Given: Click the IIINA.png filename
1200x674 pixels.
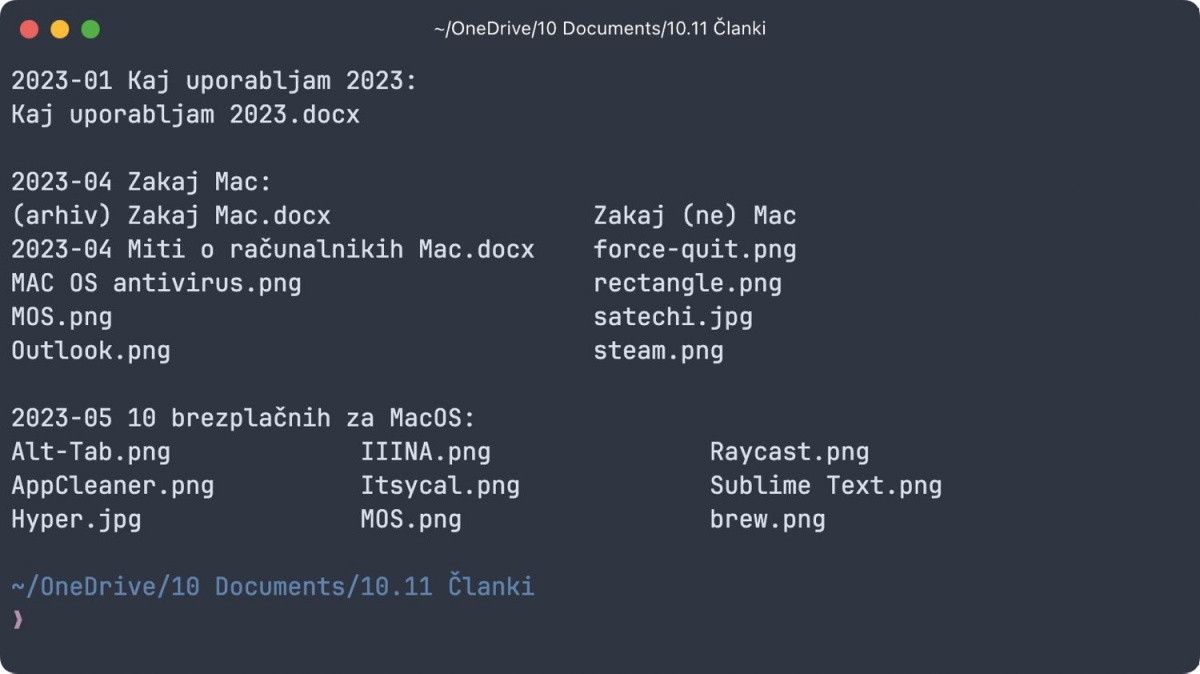Looking at the screenshot, I should point(425,452).
